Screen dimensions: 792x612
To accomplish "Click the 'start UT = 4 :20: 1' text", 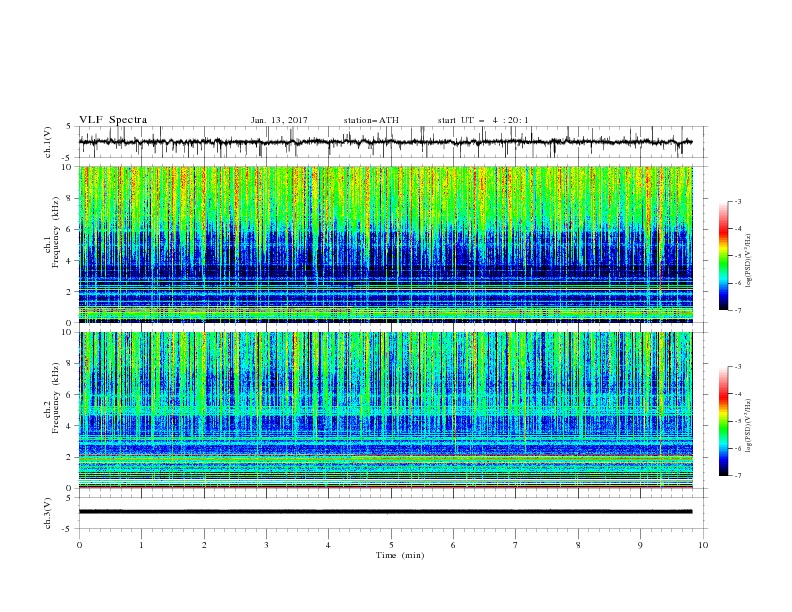I will click(483, 120).
